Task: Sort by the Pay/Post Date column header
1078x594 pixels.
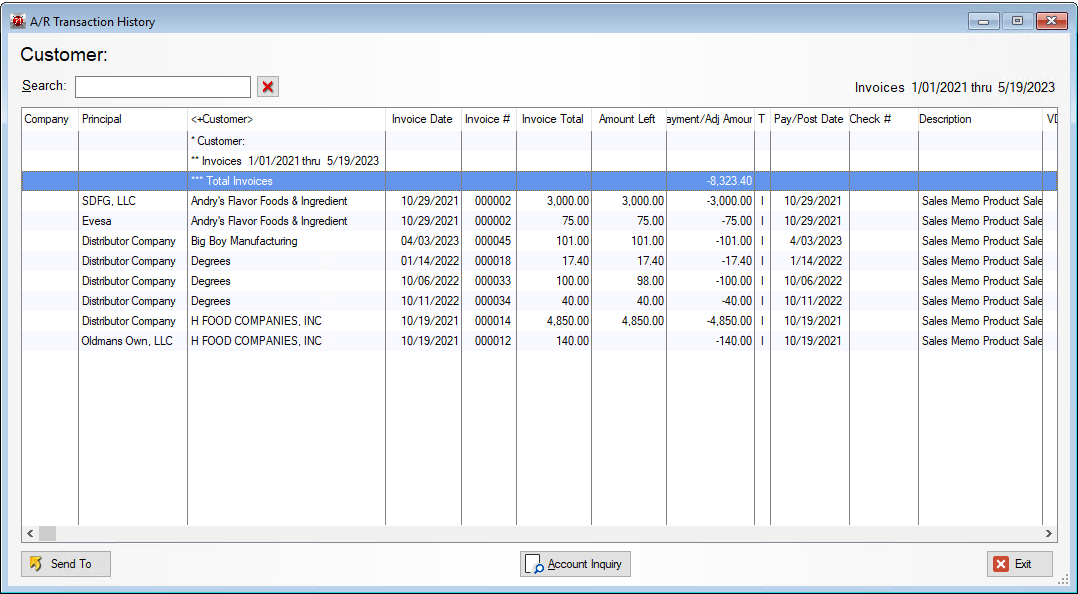Action: coord(809,119)
